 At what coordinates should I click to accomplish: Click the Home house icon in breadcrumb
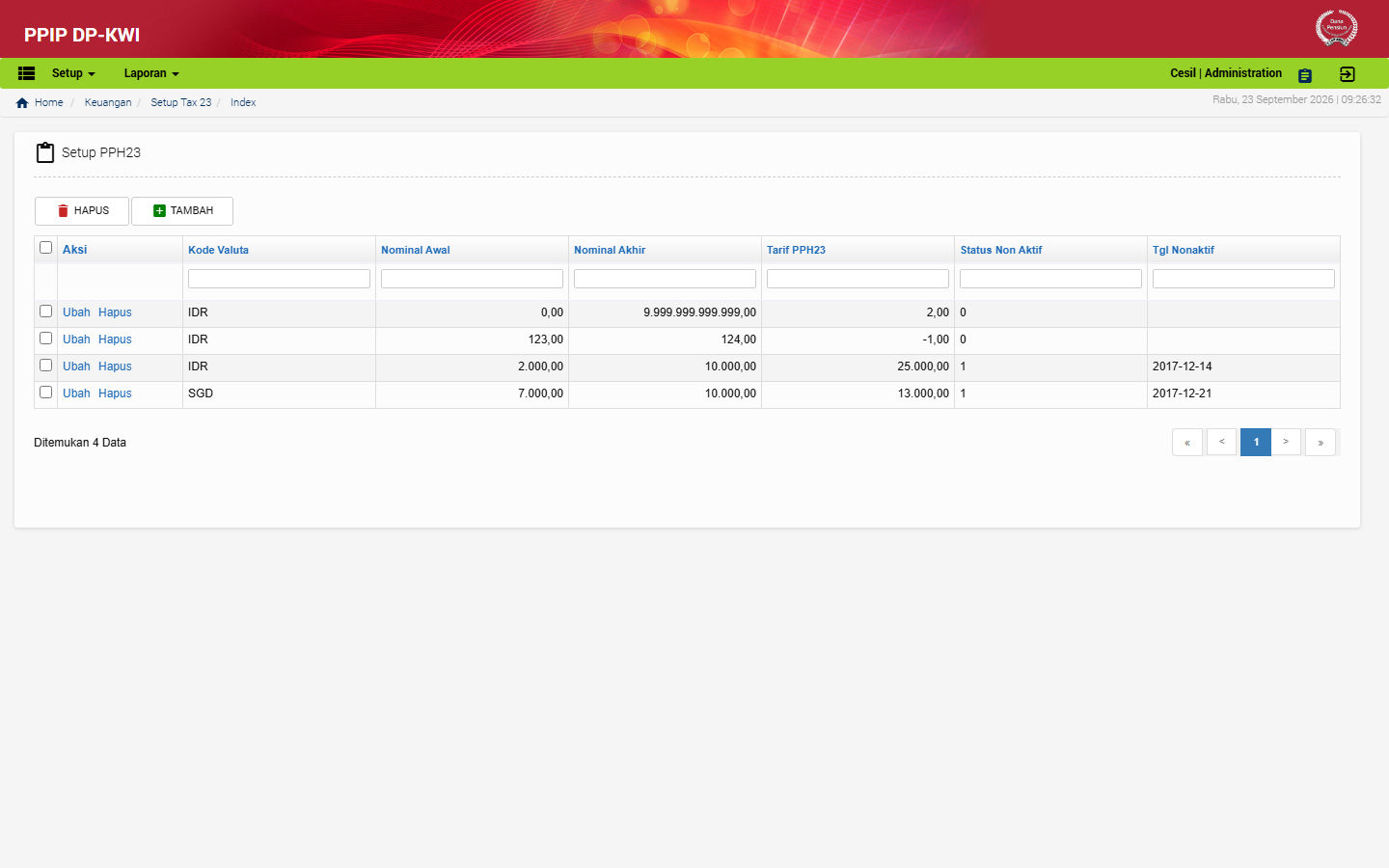click(22, 102)
